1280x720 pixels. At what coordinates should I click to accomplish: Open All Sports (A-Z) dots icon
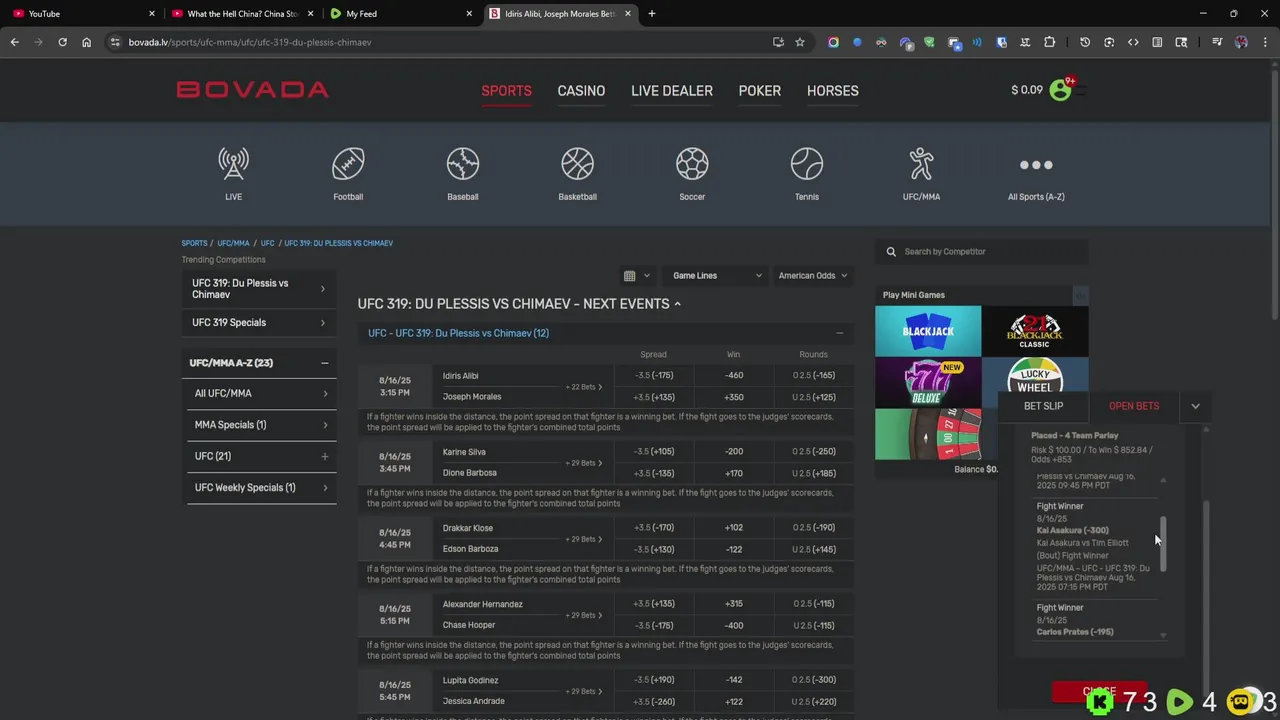pyautogui.click(x=1036, y=165)
